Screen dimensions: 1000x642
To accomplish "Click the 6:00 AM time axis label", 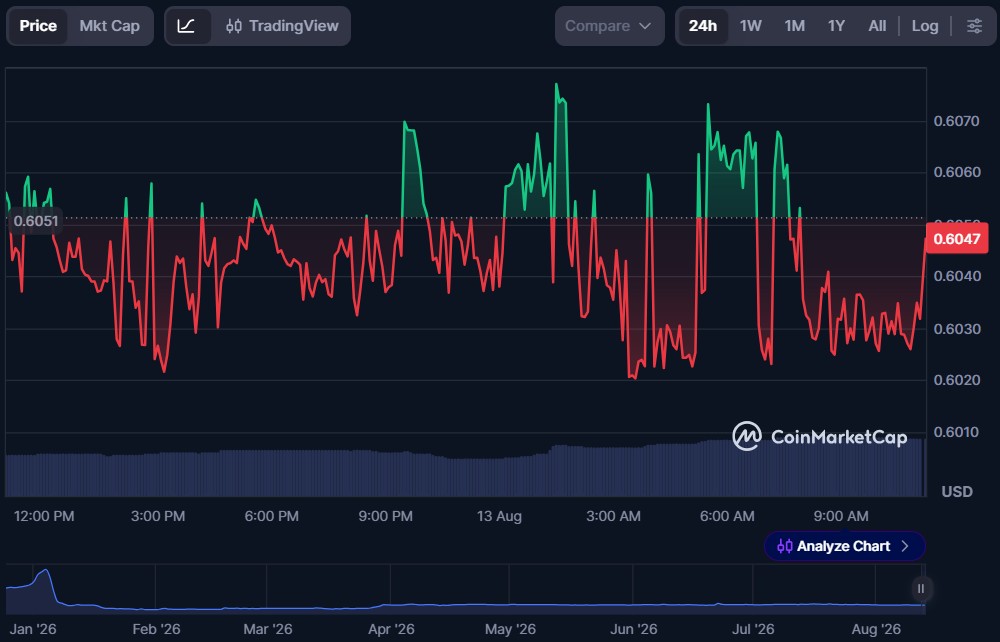I will [727, 516].
